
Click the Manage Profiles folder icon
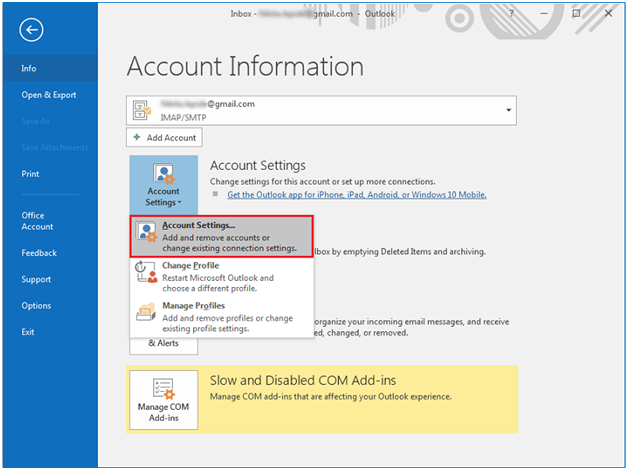[146, 312]
